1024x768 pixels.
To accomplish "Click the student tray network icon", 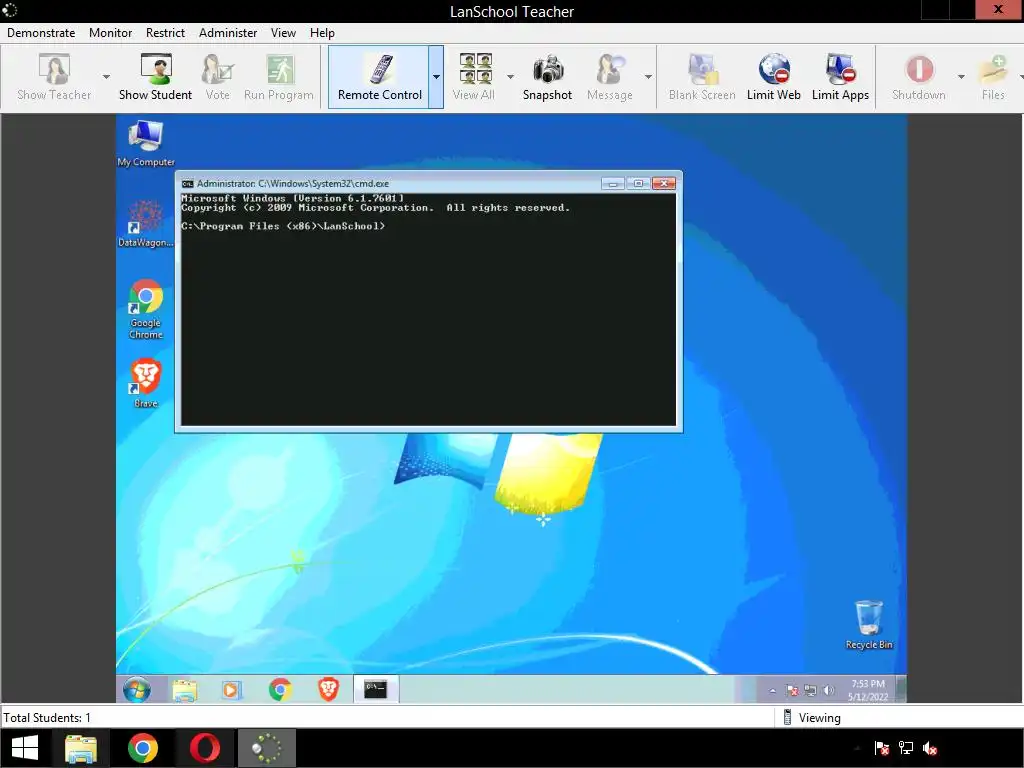I will tap(810, 690).
